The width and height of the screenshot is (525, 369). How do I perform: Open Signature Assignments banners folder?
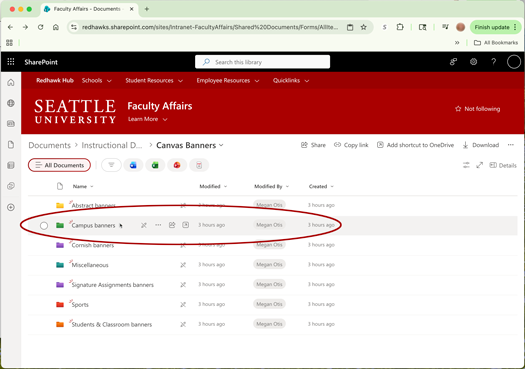[x=112, y=285]
